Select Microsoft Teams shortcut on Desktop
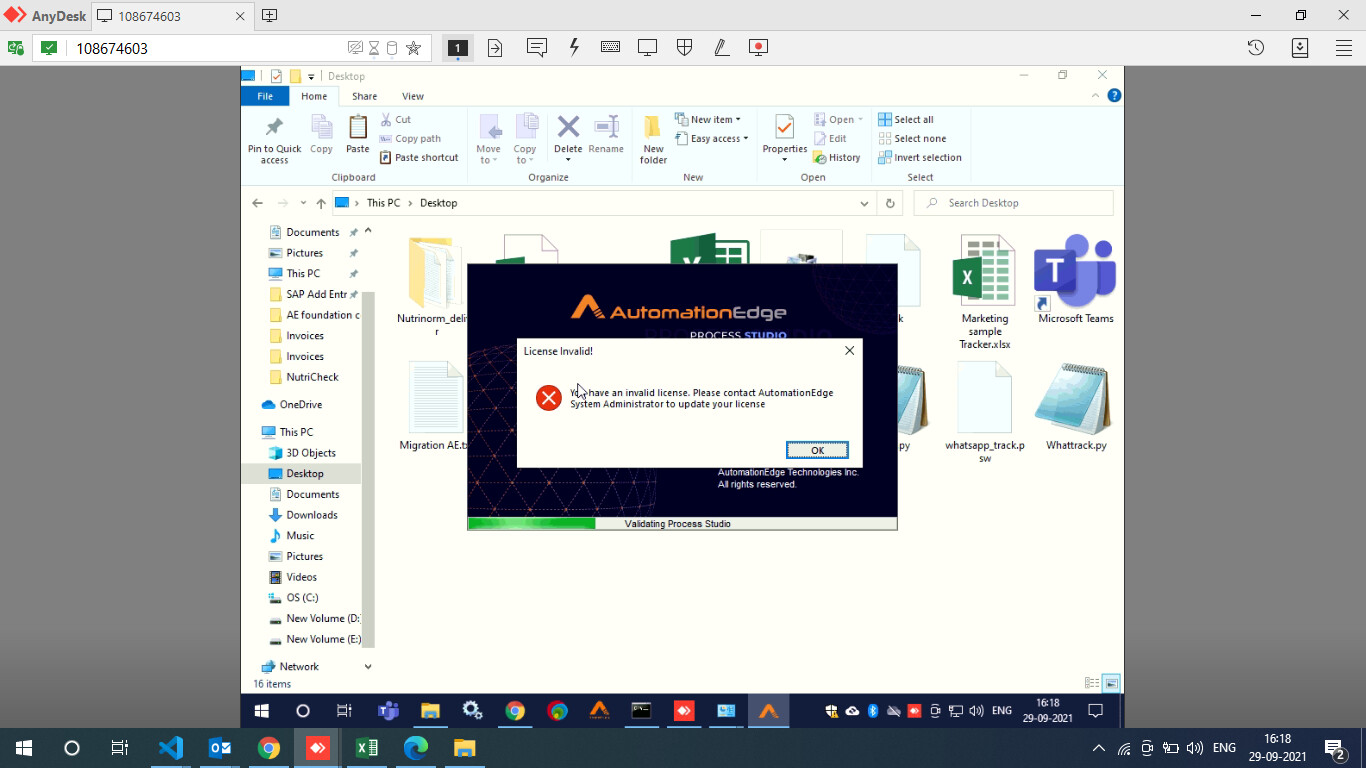The width and height of the screenshot is (1366, 768). point(1075,279)
